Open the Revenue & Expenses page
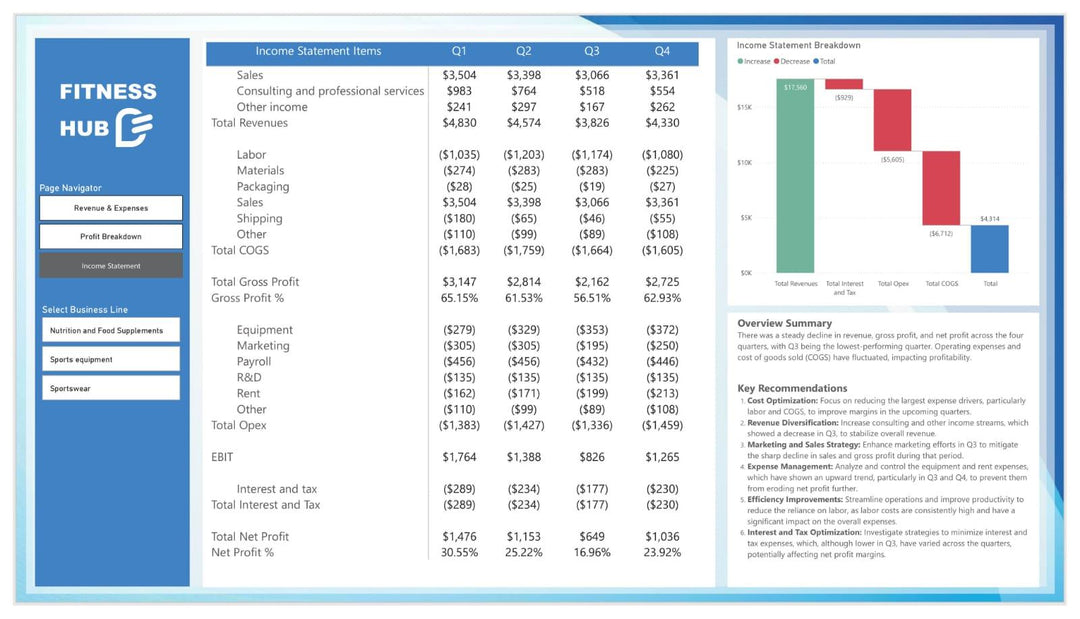 [x=111, y=208]
